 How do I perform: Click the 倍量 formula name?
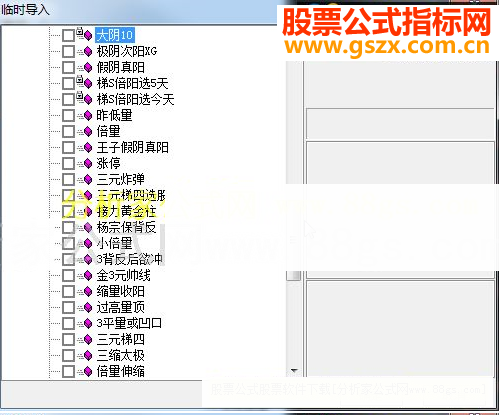(108, 131)
